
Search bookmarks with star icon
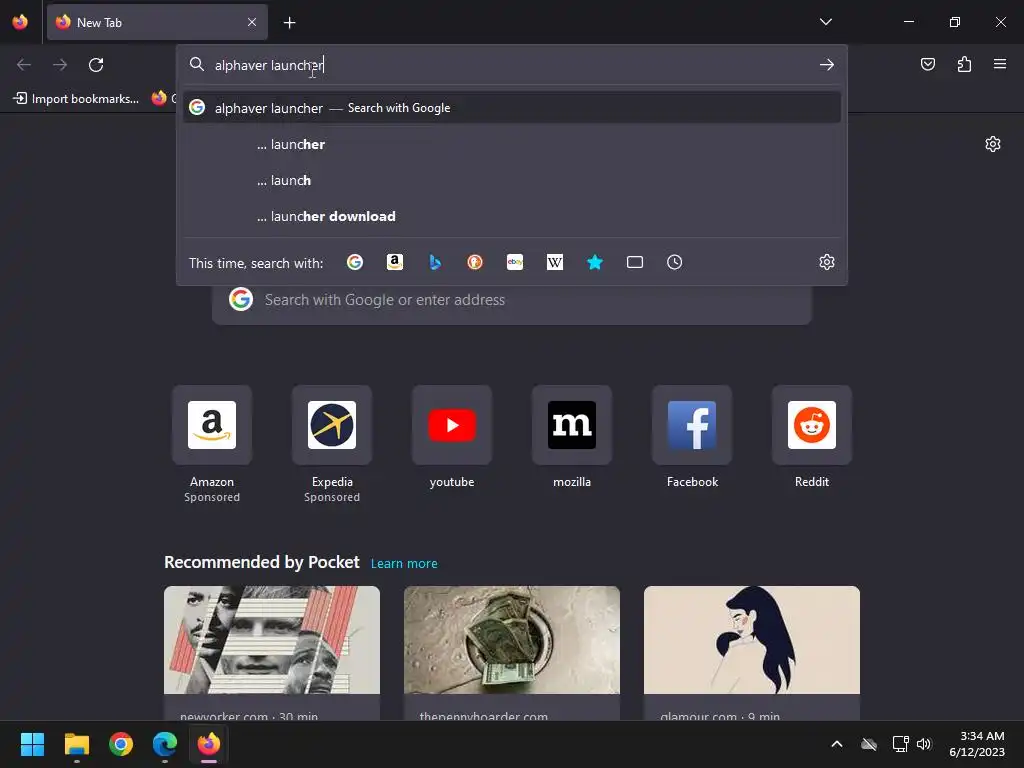594,263
